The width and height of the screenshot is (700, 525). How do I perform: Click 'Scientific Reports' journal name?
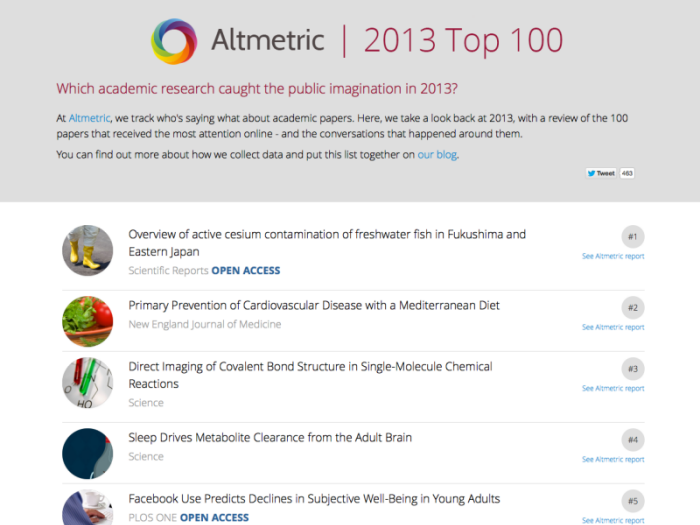(168, 271)
